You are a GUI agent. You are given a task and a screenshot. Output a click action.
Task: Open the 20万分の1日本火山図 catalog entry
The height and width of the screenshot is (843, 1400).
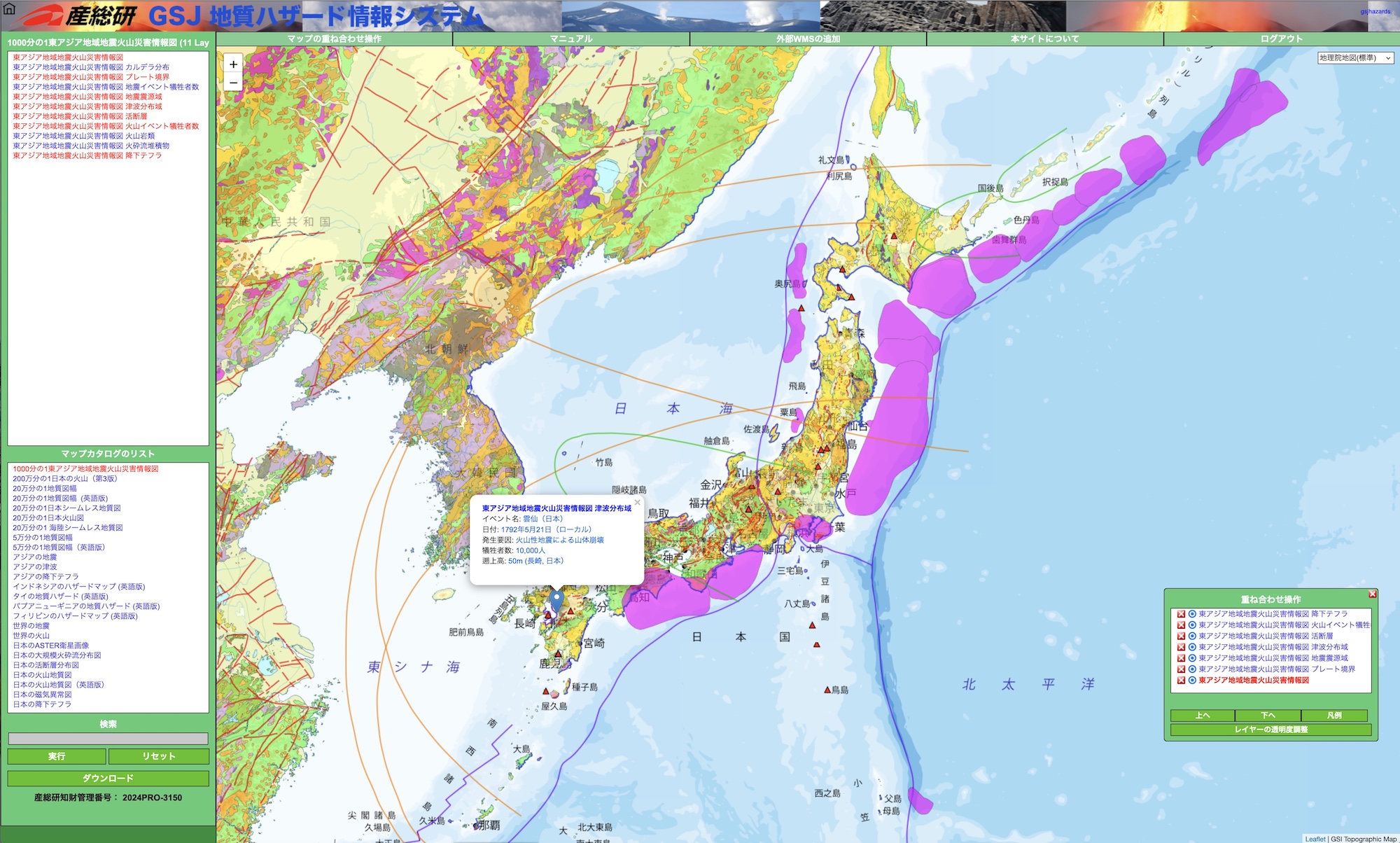tap(48, 518)
